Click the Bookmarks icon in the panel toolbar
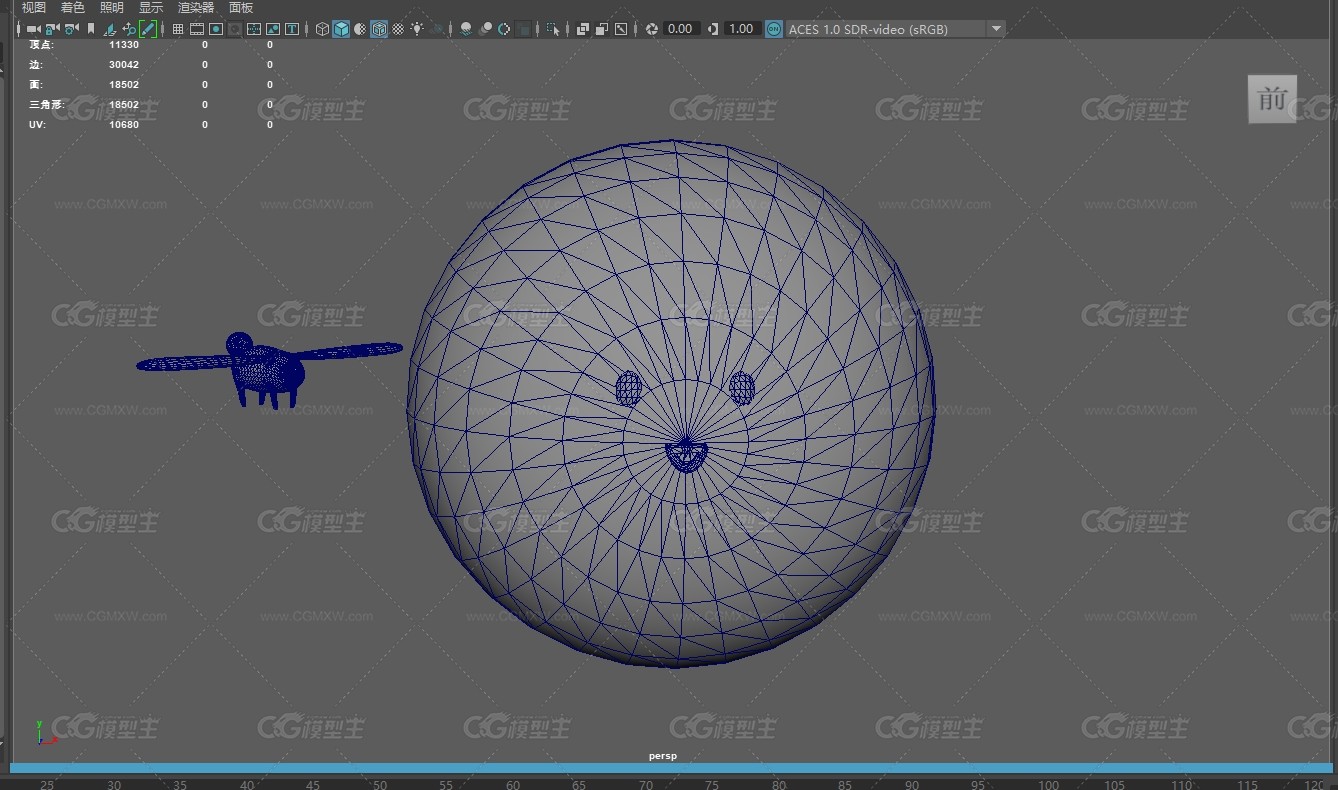The height and width of the screenshot is (790, 1338). (x=91, y=29)
